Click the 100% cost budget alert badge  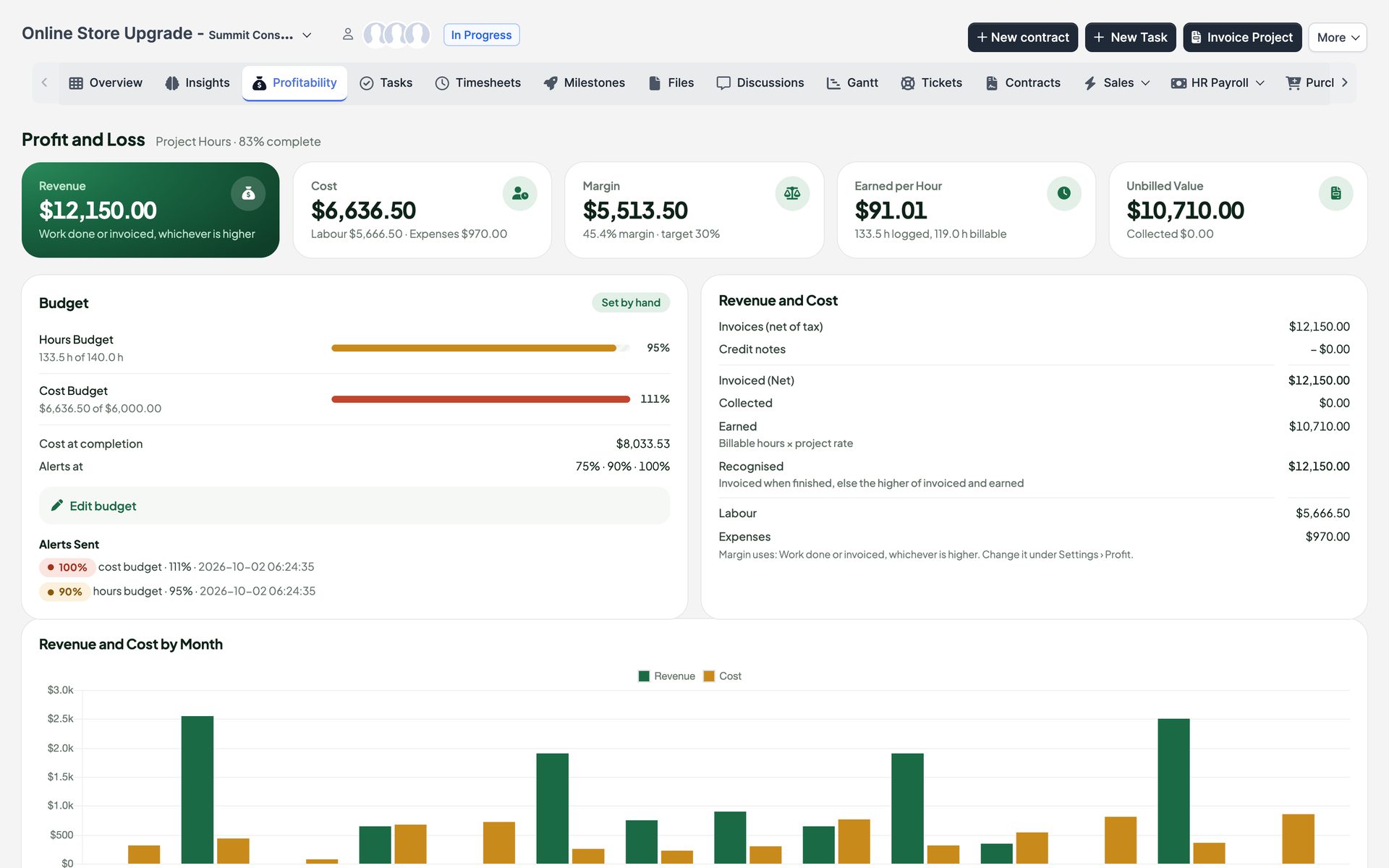coord(67,567)
